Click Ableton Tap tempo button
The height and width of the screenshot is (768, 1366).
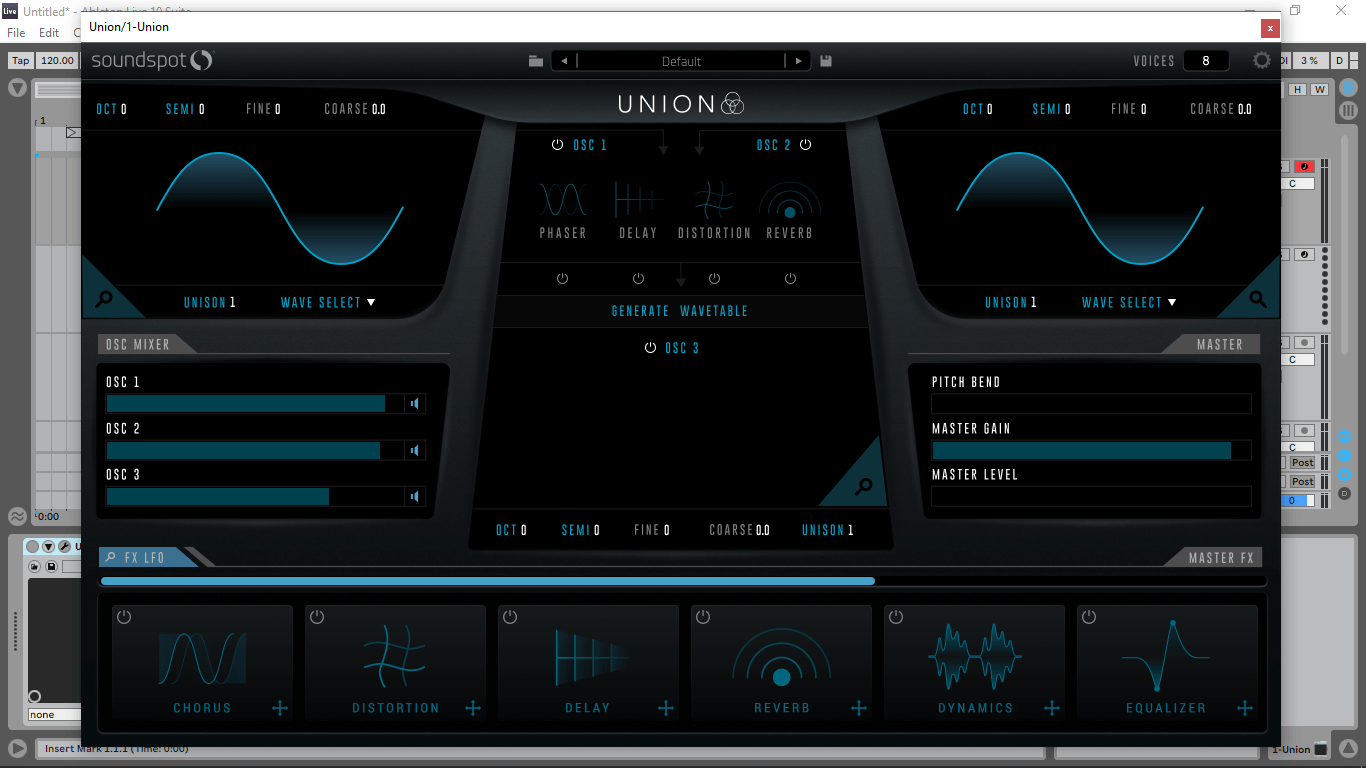point(20,60)
